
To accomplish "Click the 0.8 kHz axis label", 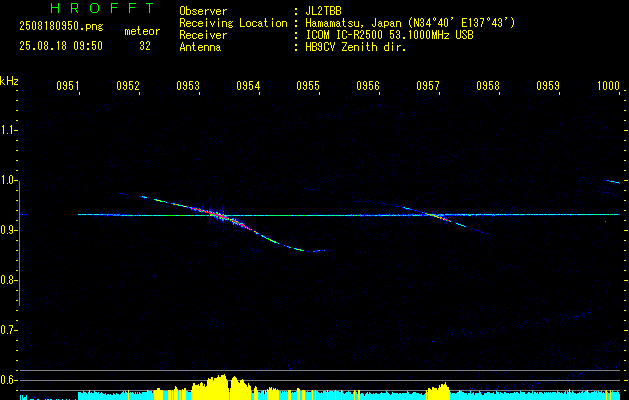I will (8, 280).
